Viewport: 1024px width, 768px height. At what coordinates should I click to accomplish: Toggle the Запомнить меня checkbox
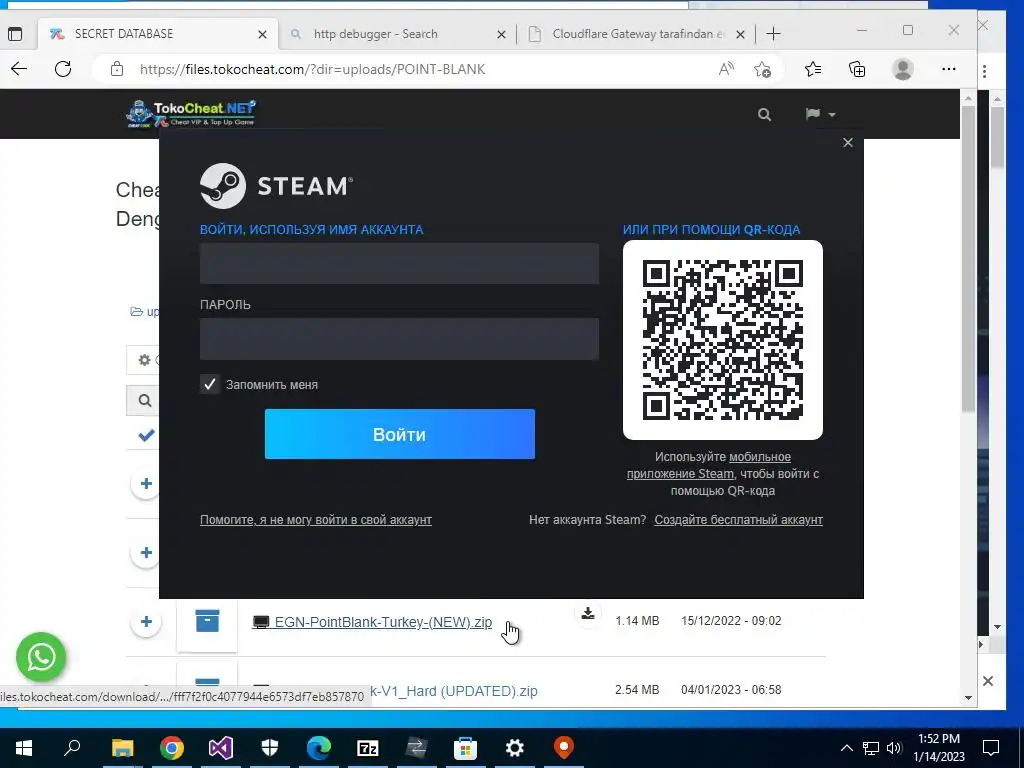click(210, 384)
